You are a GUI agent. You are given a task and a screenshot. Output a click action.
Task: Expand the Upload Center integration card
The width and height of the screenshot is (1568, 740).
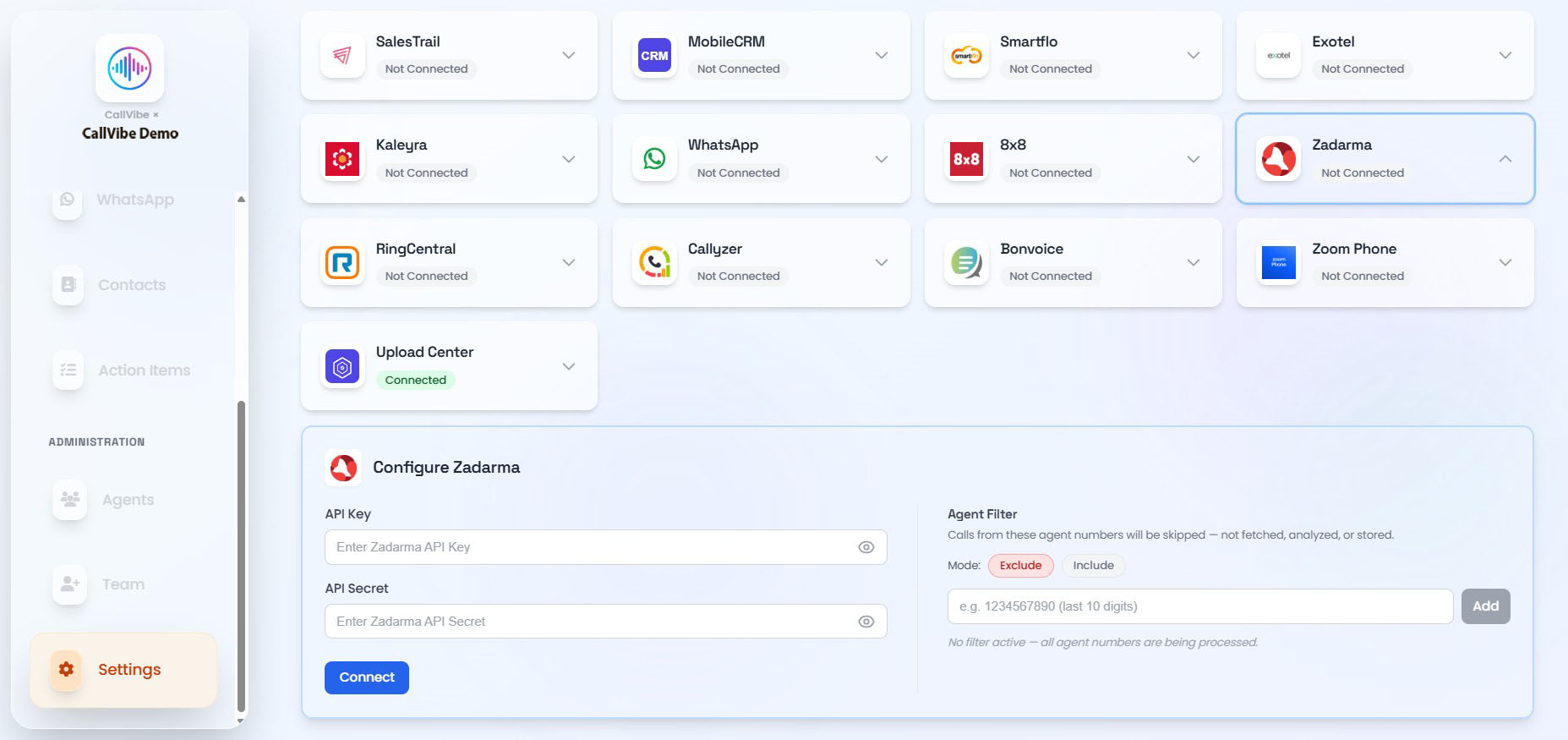(x=569, y=366)
